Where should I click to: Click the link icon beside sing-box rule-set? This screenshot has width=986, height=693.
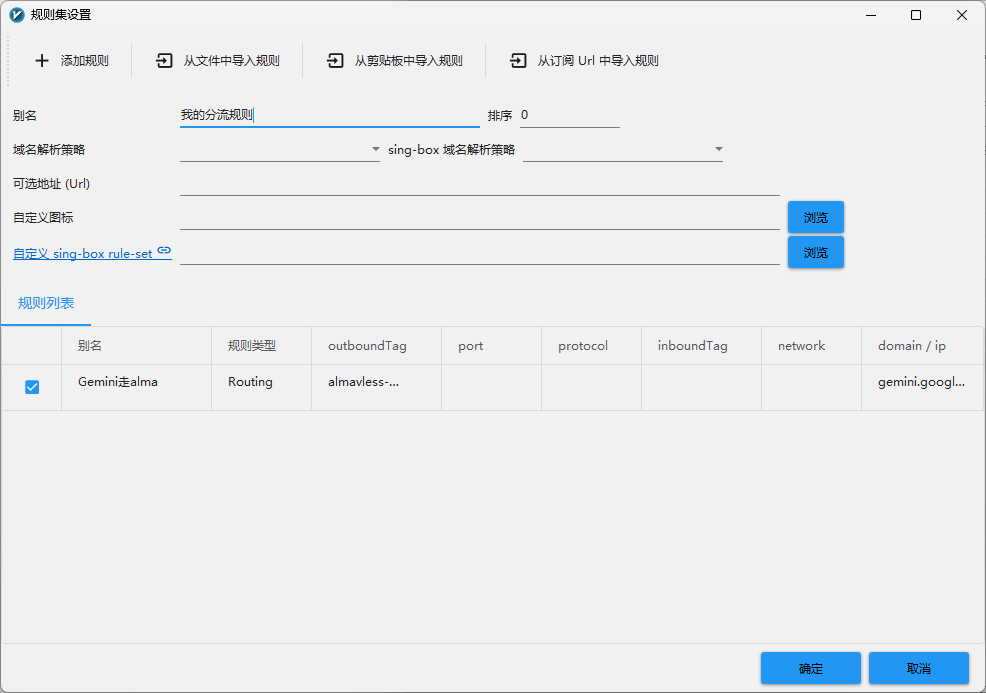[164, 251]
